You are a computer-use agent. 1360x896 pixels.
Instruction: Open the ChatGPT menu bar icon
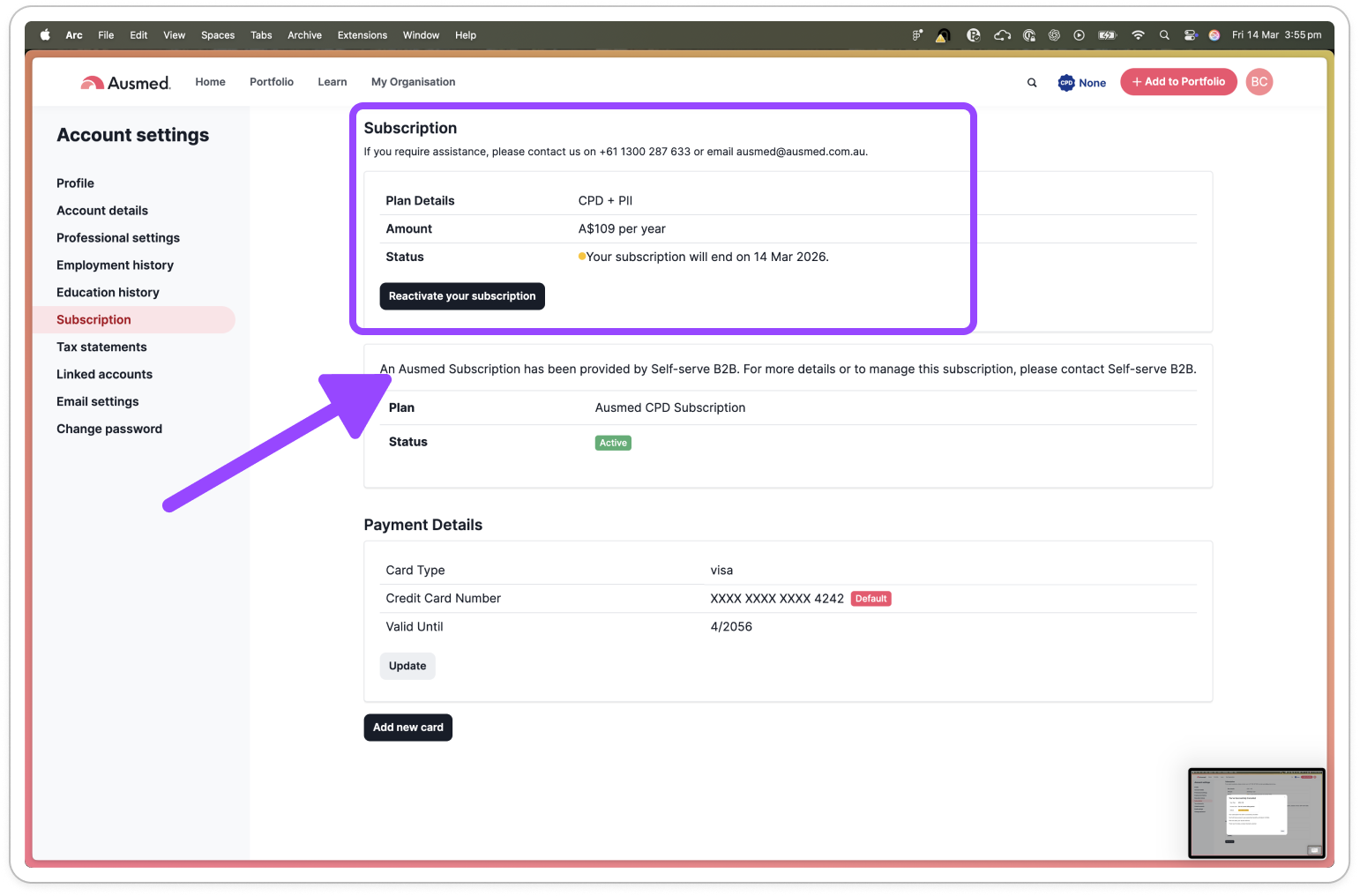coord(1054,35)
